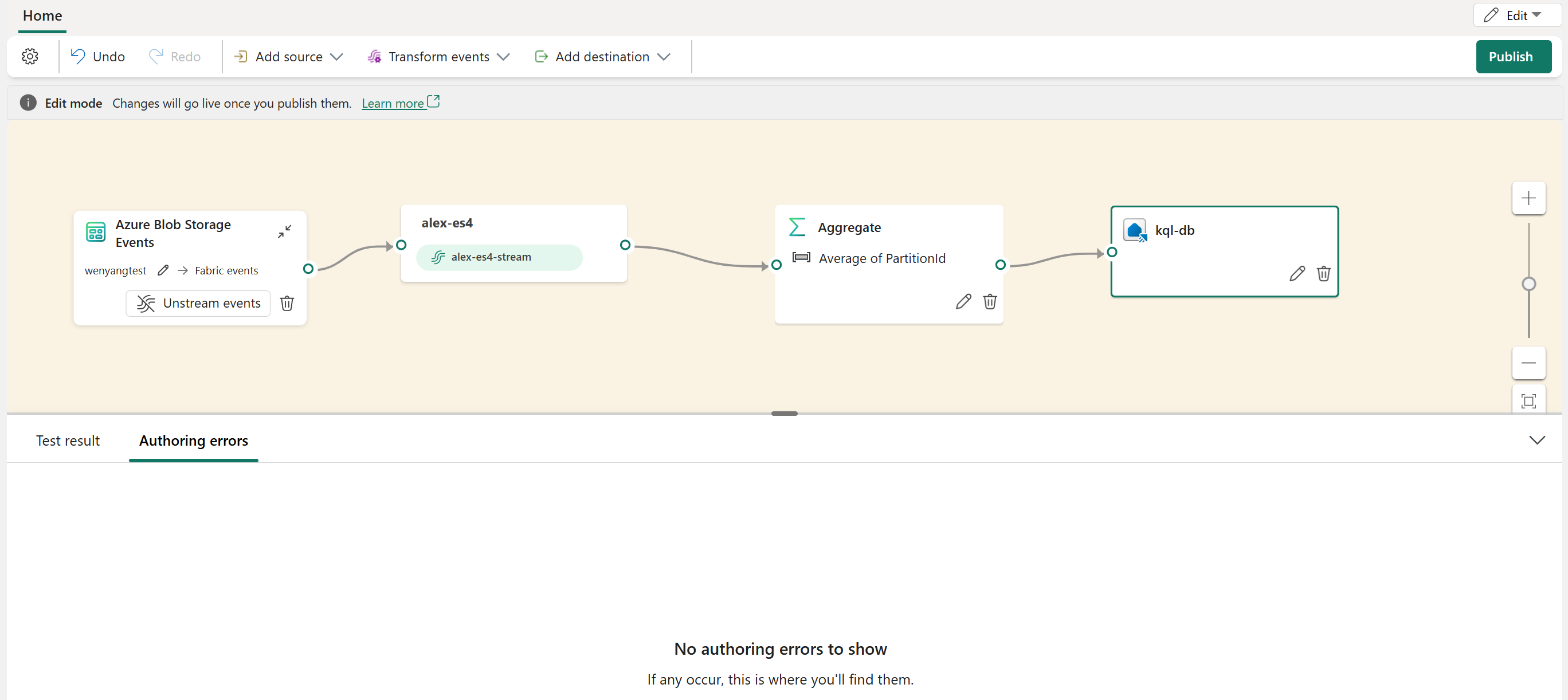Select the Authoring errors tab
This screenshot has width=1568, height=700.
point(193,440)
